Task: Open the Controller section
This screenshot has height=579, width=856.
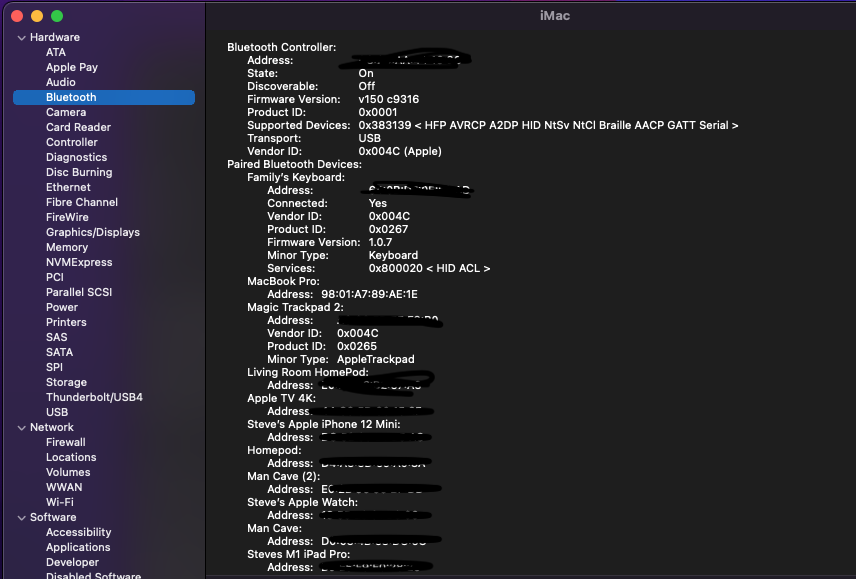Action: point(72,142)
